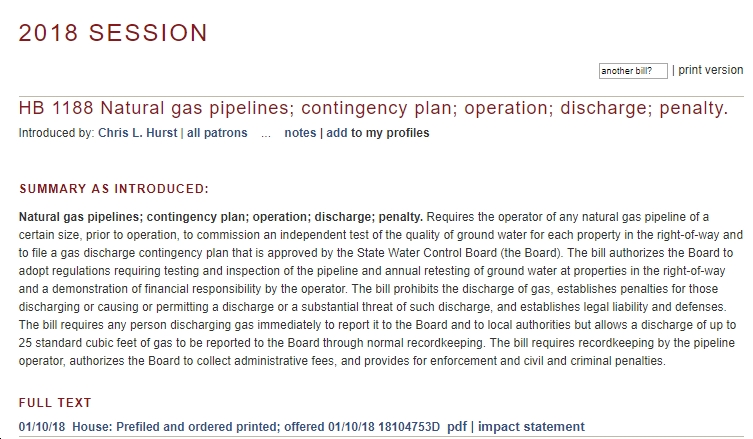Click the 2018 SESSION heading

click(x=113, y=33)
